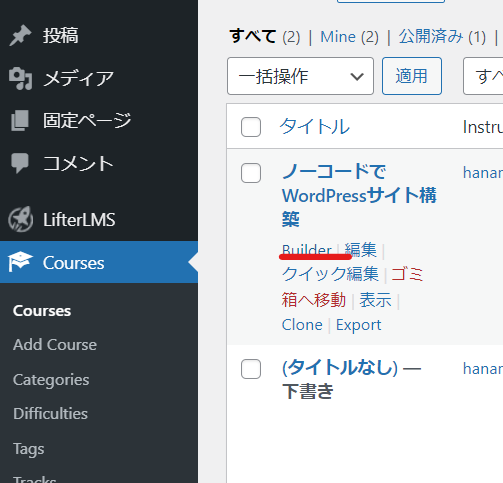This screenshot has height=483, width=503.
Task: Open the Categories submenu
Action: pyautogui.click(x=51, y=380)
